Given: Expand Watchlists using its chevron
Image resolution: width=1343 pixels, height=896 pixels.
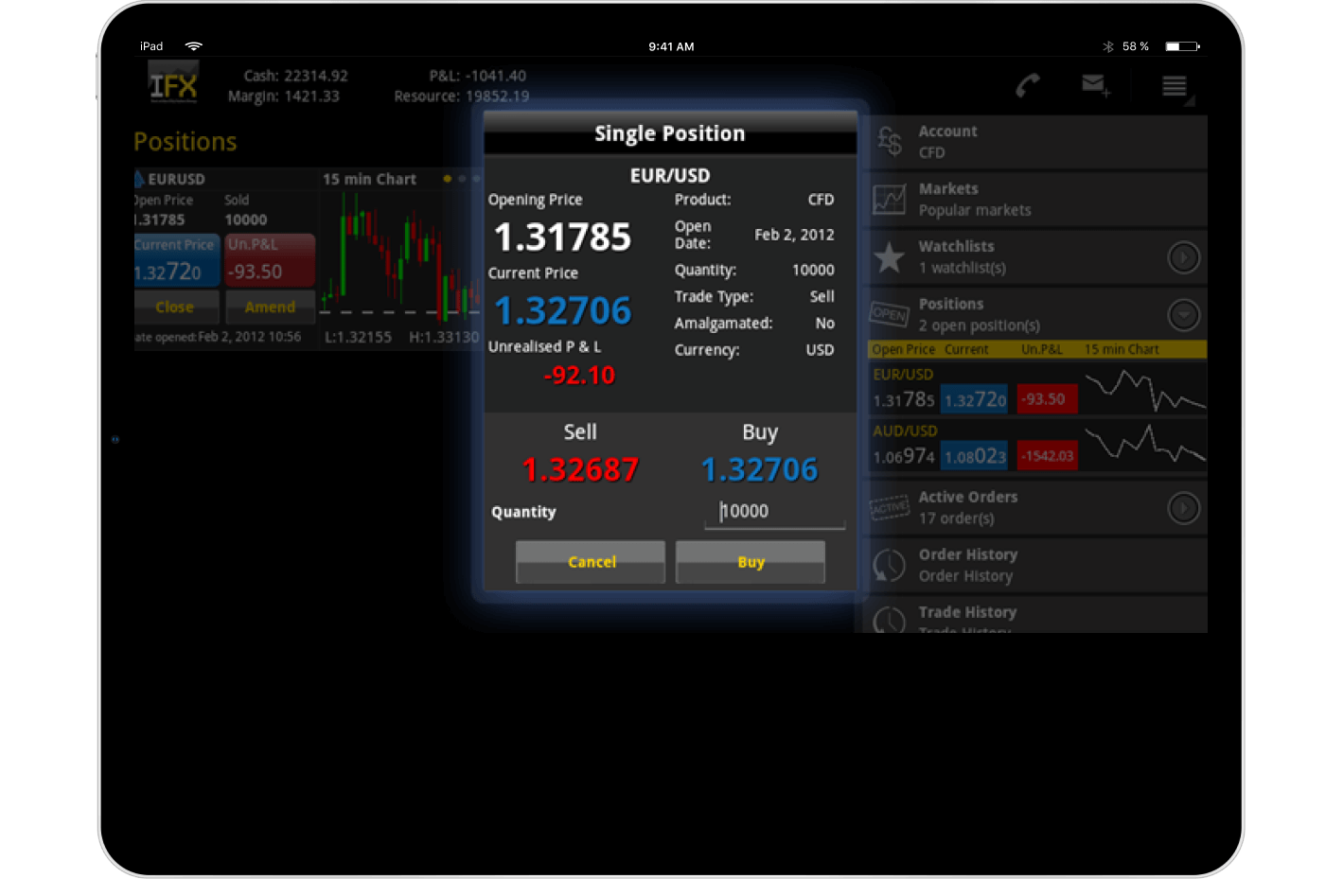Looking at the screenshot, I should pyautogui.click(x=1183, y=256).
